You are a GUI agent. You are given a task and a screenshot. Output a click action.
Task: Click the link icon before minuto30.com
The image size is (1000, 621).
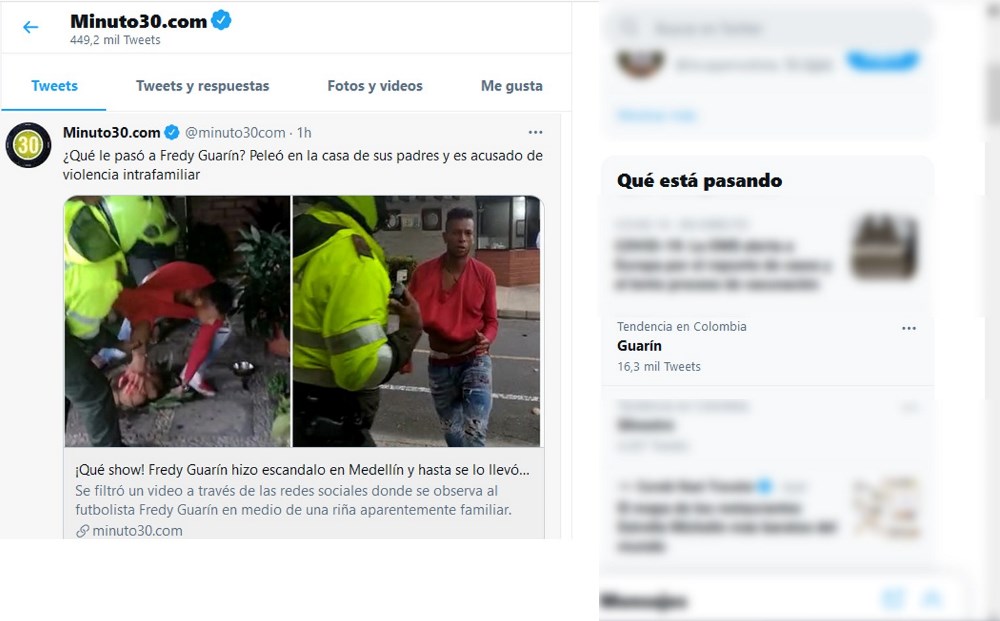[x=82, y=530]
